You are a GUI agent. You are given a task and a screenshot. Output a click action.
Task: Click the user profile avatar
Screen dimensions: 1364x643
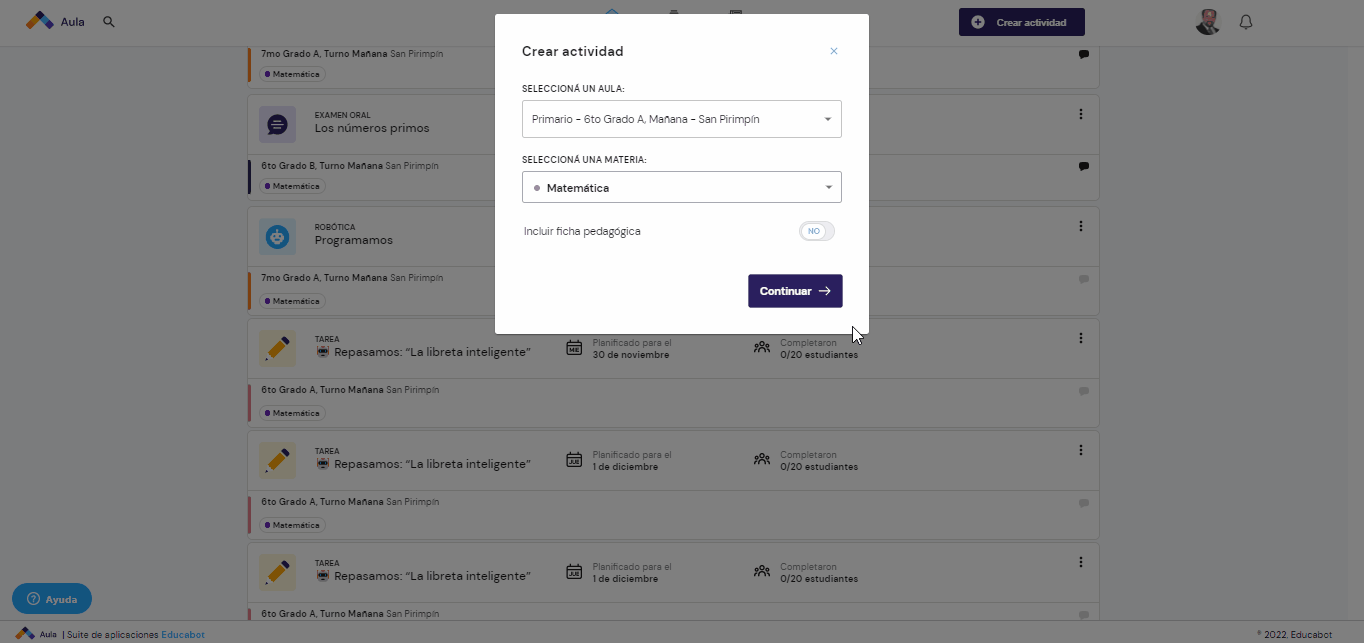[1208, 22]
